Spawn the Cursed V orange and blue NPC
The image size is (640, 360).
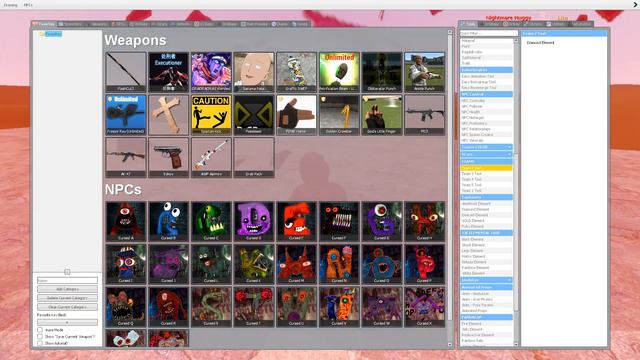click(339, 307)
